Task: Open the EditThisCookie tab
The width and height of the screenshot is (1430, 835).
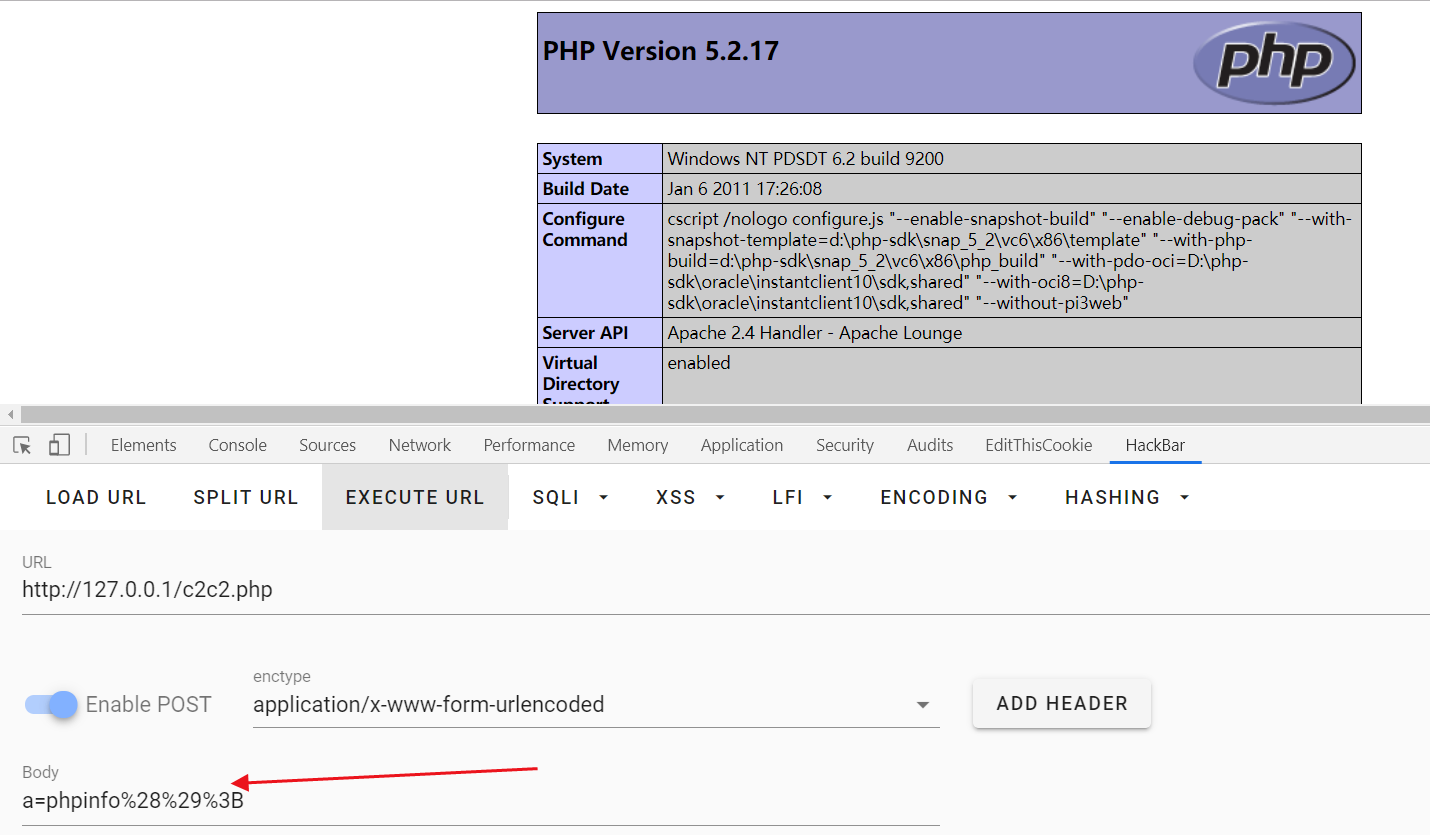Action: pyautogui.click(x=1038, y=445)
